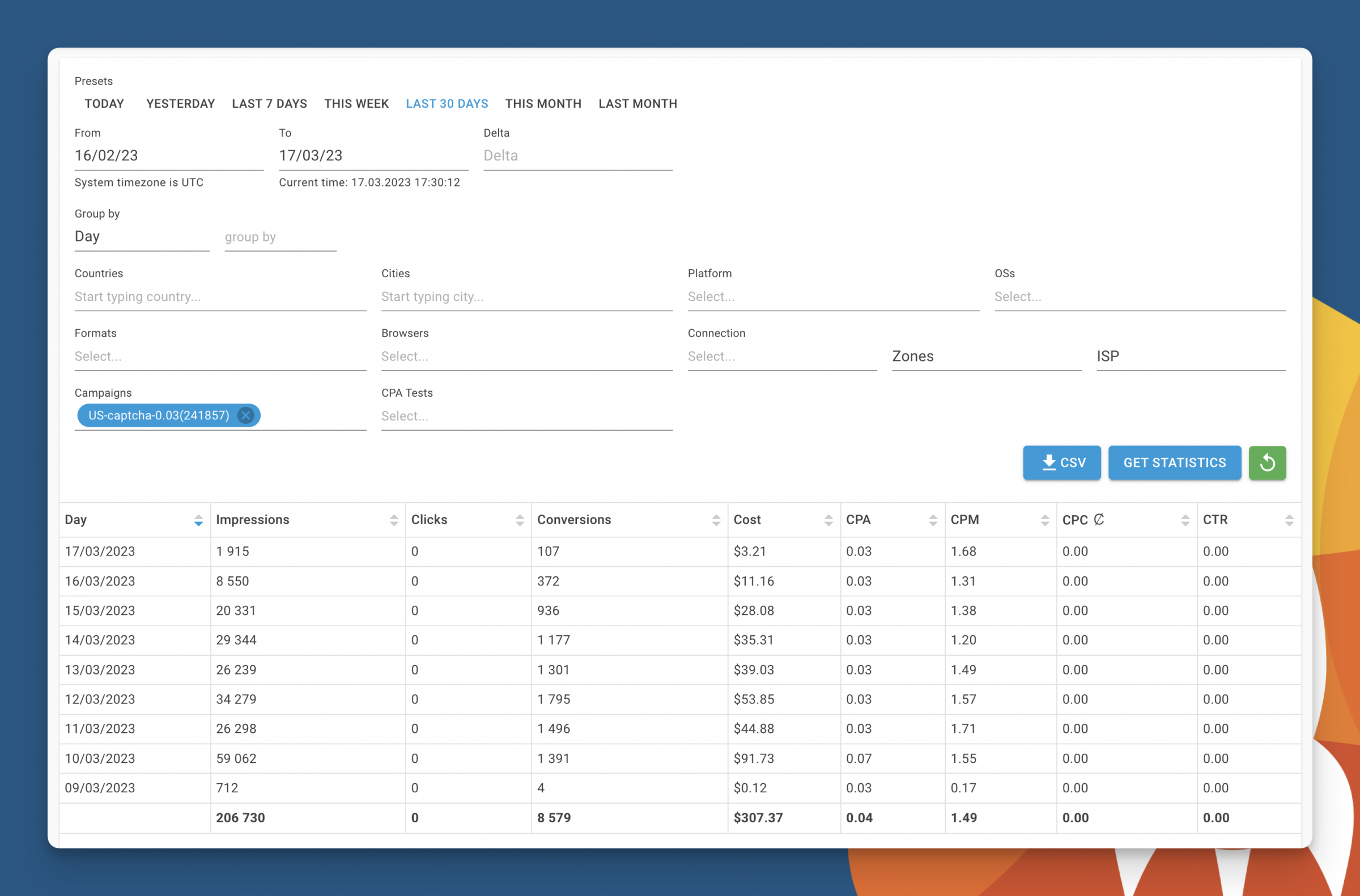Viewport: 1360px width, 896px height.
Task: Open the From date field
Action: [x=168, y=155]
